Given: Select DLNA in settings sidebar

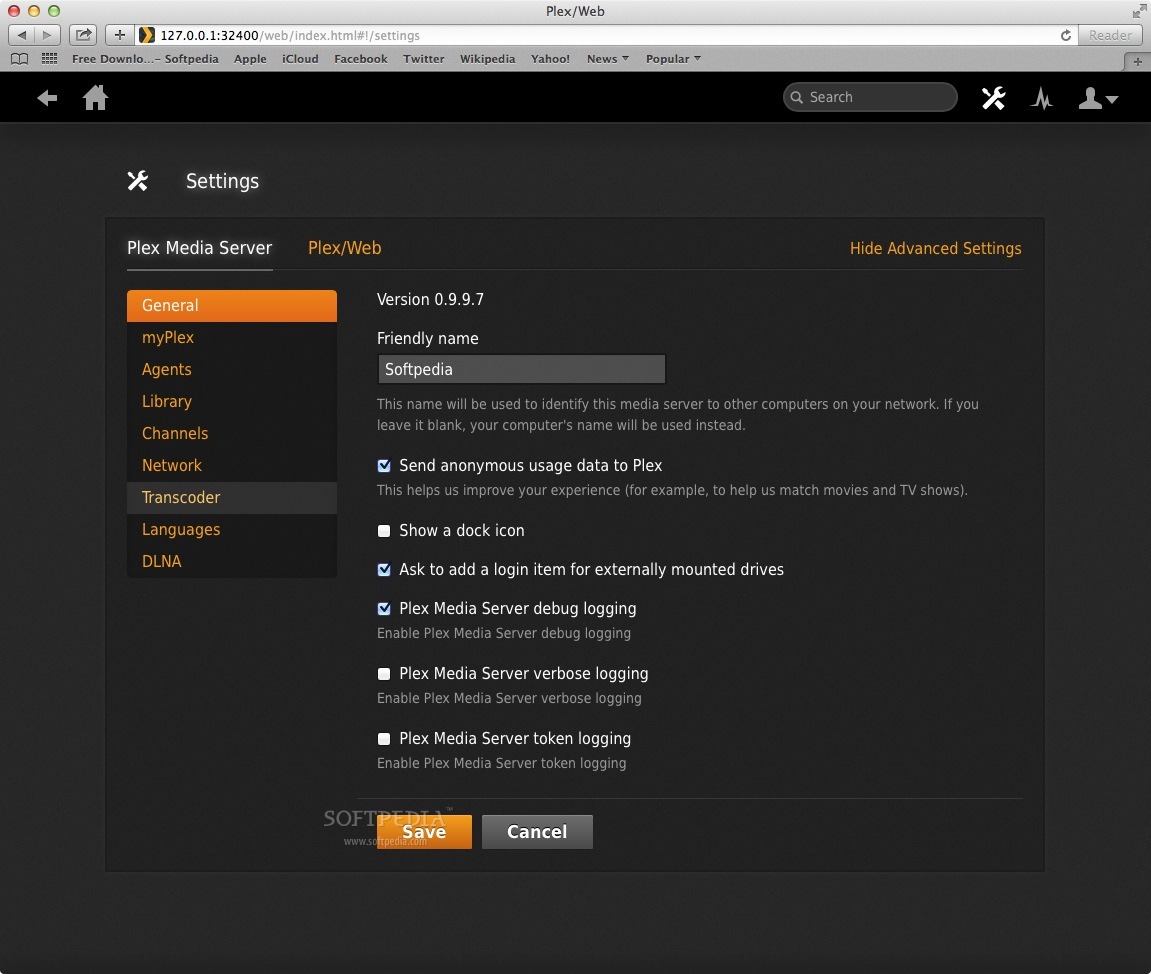Looking at the screenshot, I should click(x=232, y=561).
